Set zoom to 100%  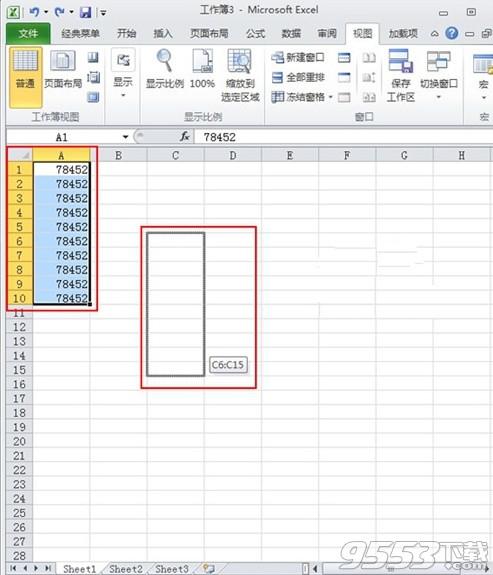coord(202,70)
